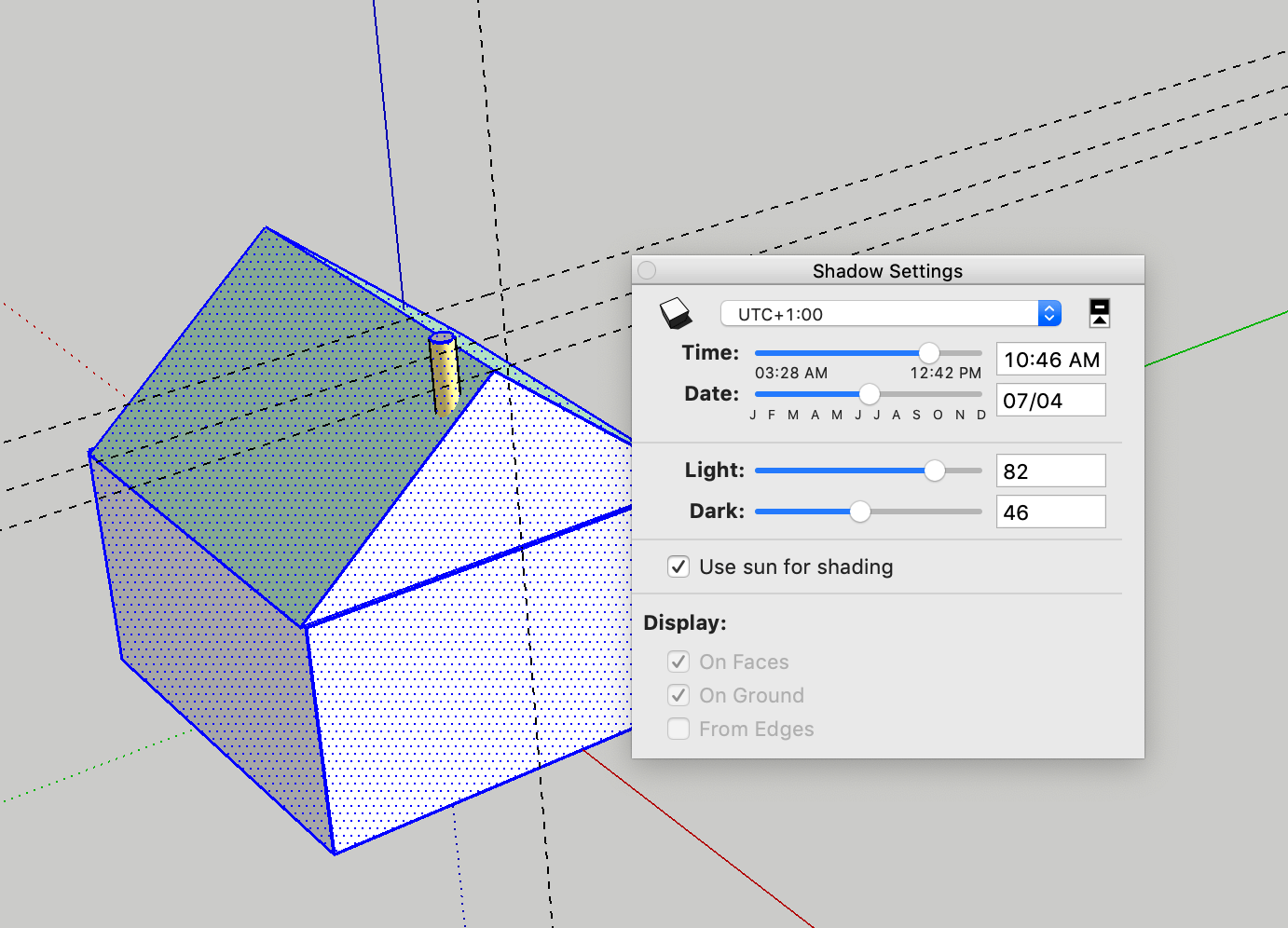Toggle the Show/Hide Shadows icon
This screenshot has width=1288, height=928.
(x=677, y=313)
